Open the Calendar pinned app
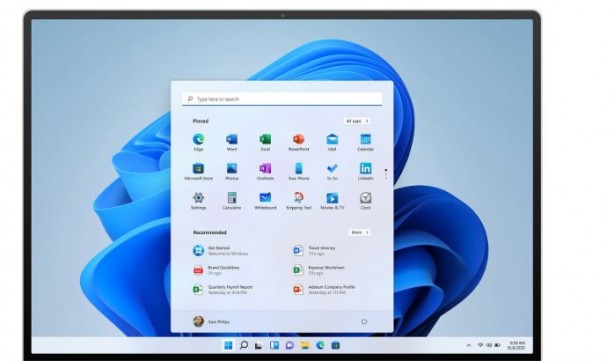This screenshot has height=361, width=614. coord(365,142)
